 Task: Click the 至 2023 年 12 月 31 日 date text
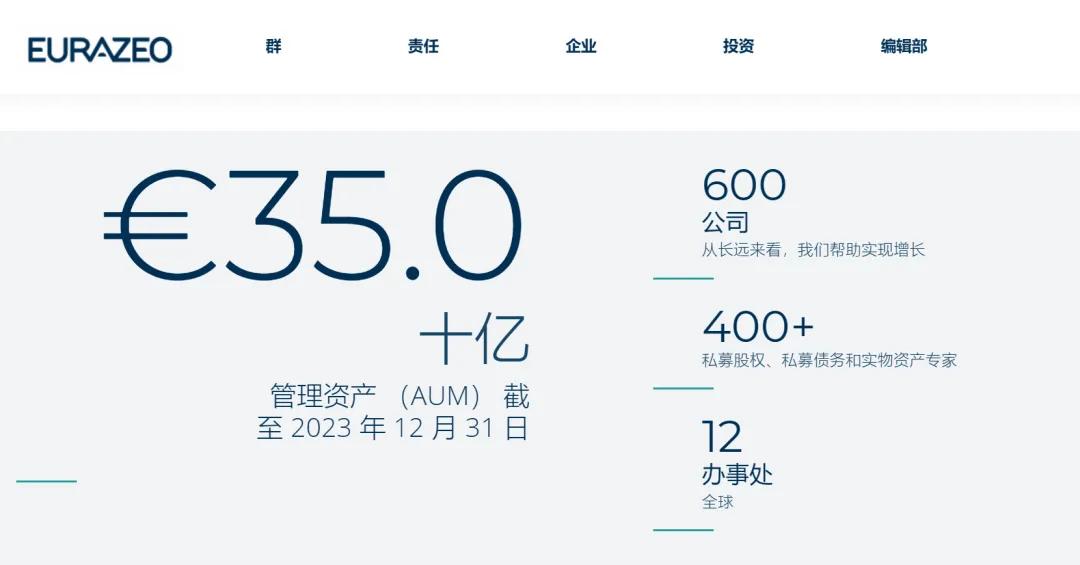point(393,428)
